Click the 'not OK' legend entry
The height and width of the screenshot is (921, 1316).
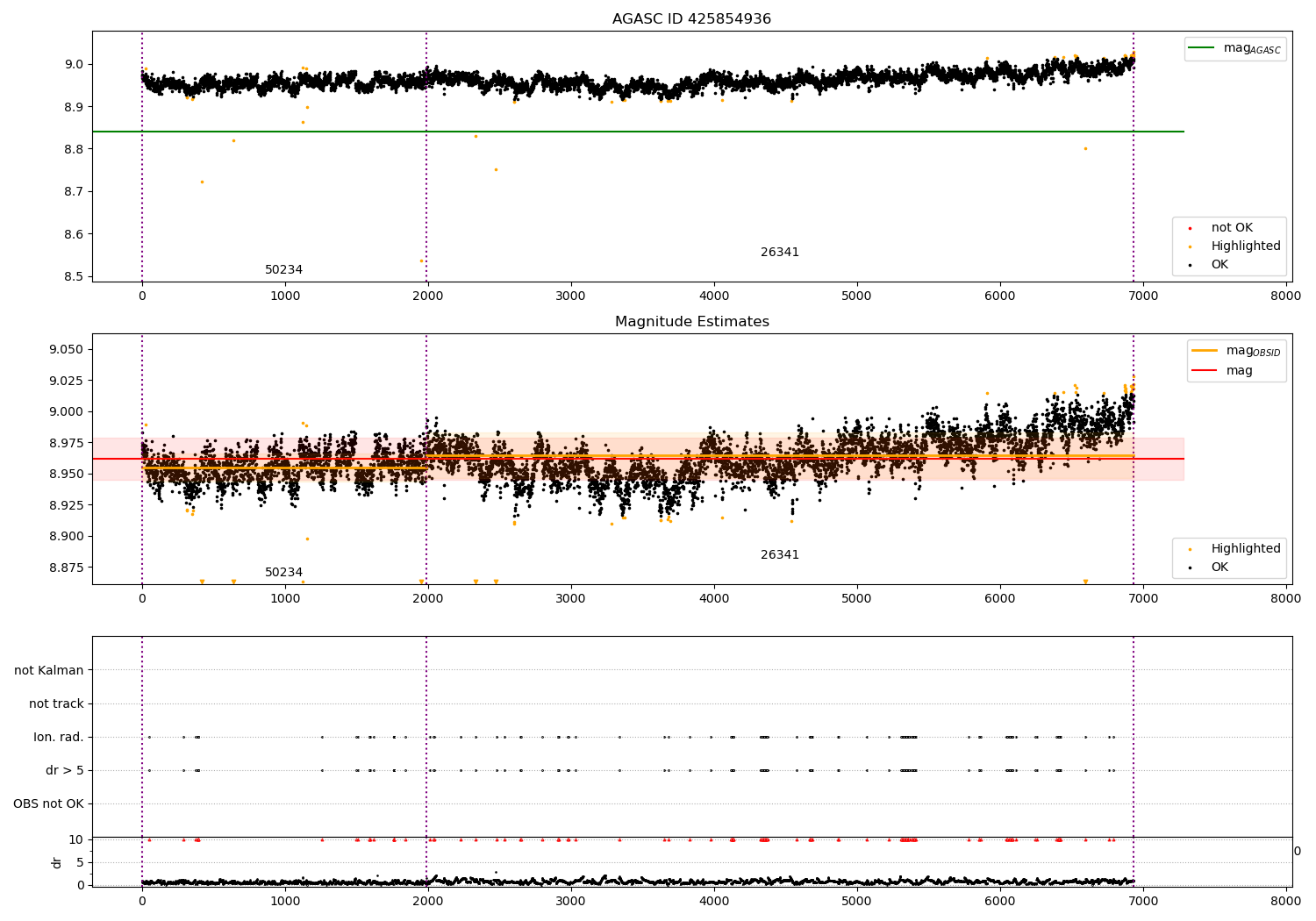tap(1232, 228)
